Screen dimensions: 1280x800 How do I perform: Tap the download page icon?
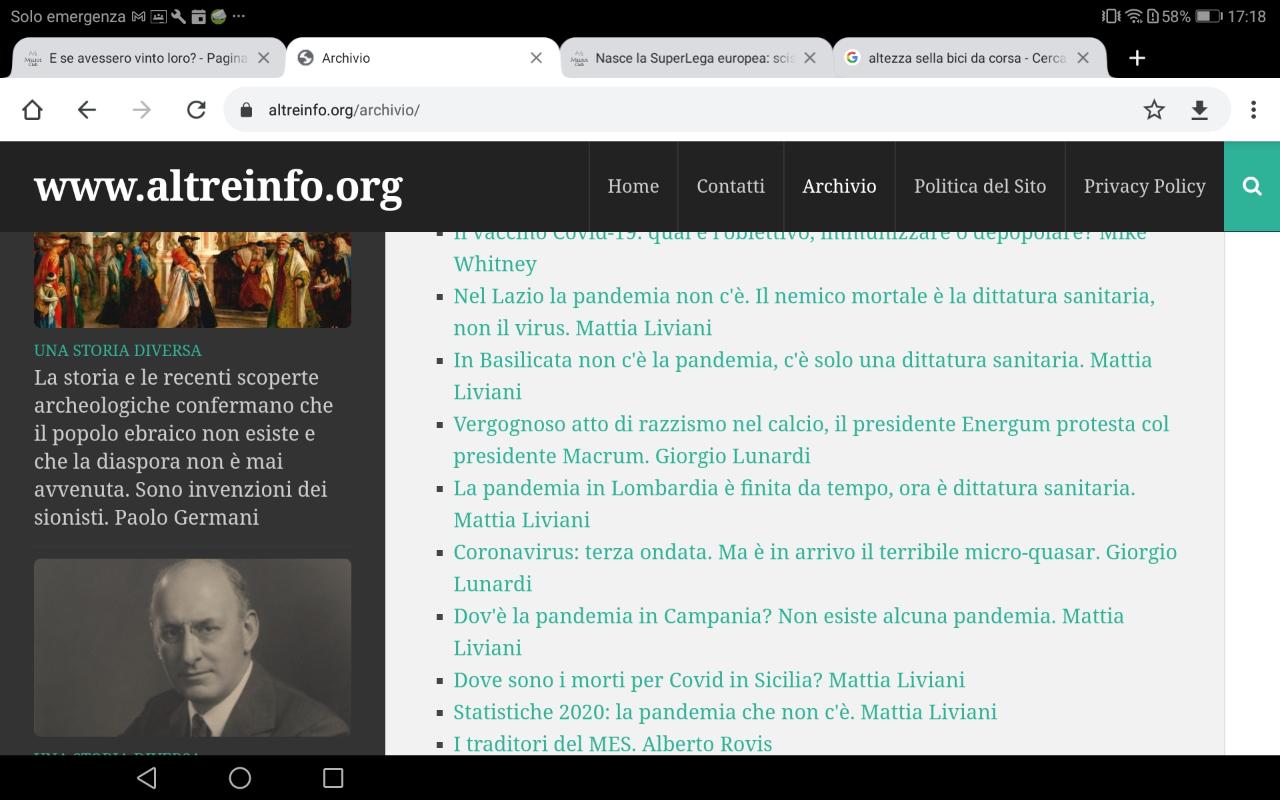tap(1199, 110)
